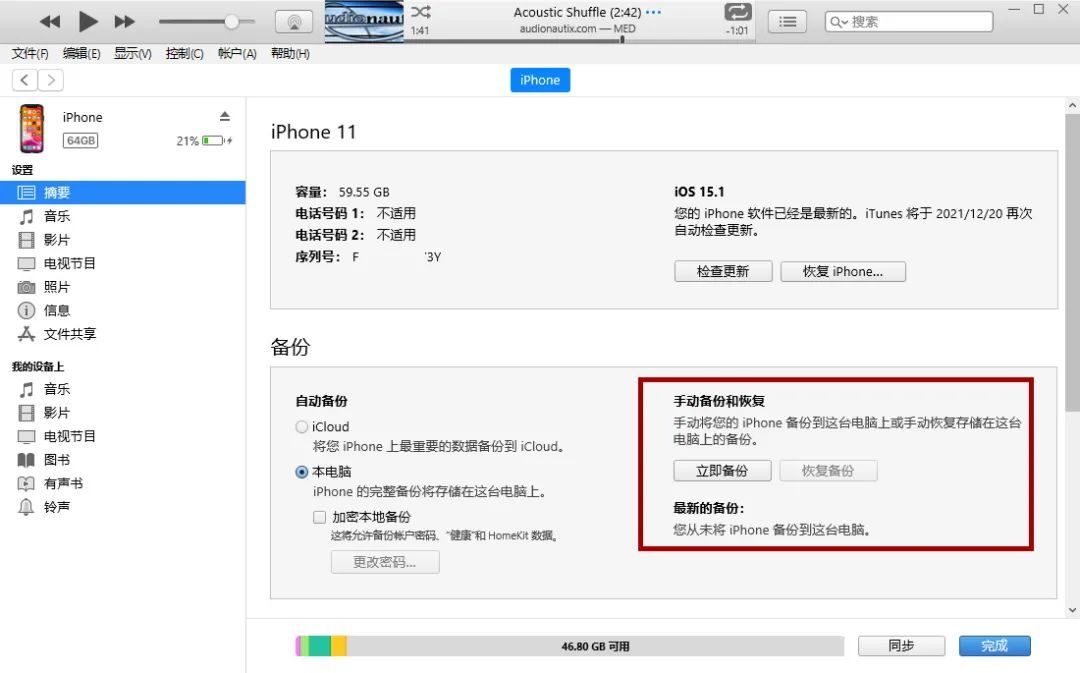
Task: Click 检查更新 to check for updates
Action: click(x=722, y=271)
